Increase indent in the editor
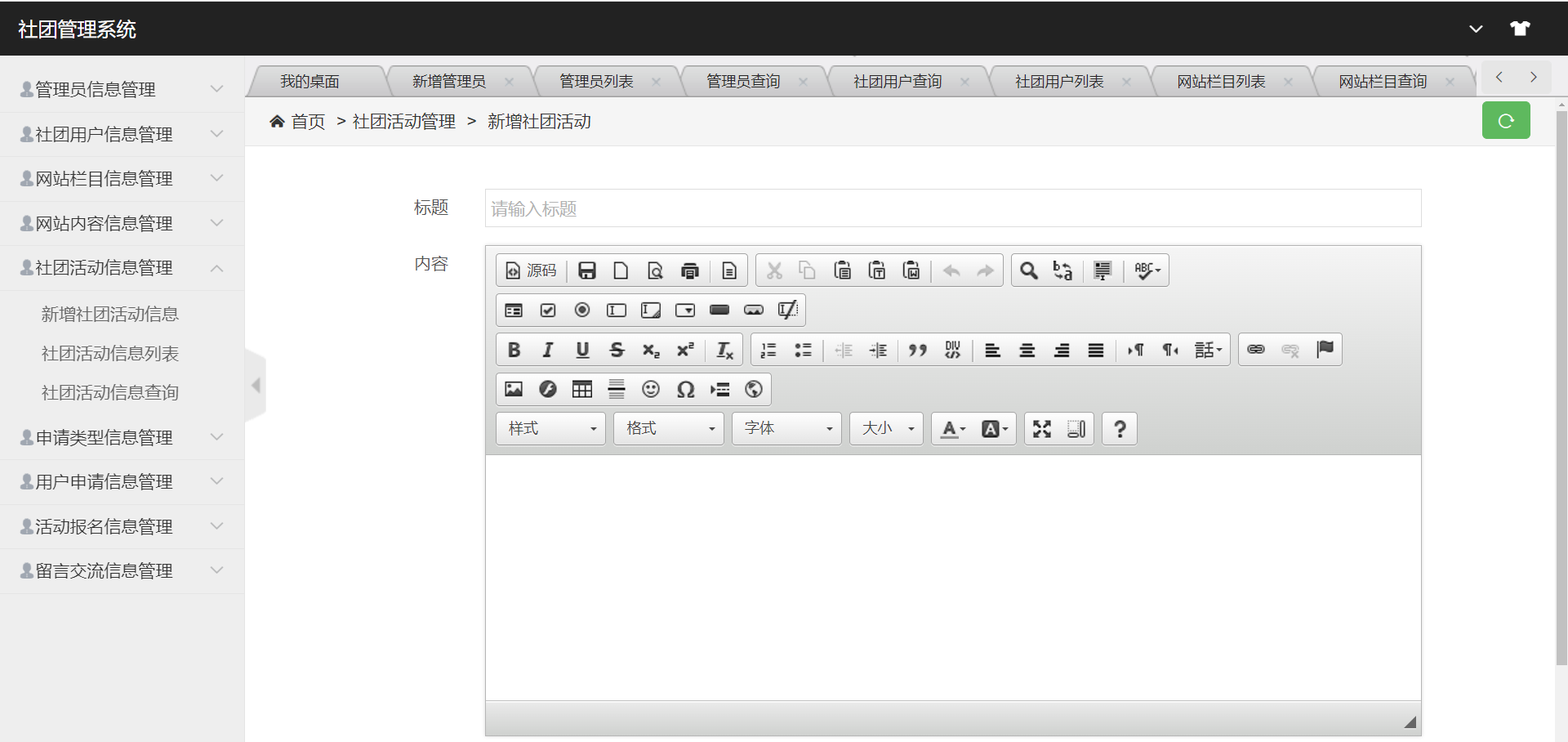1568x742 pixels. (878, 350)
